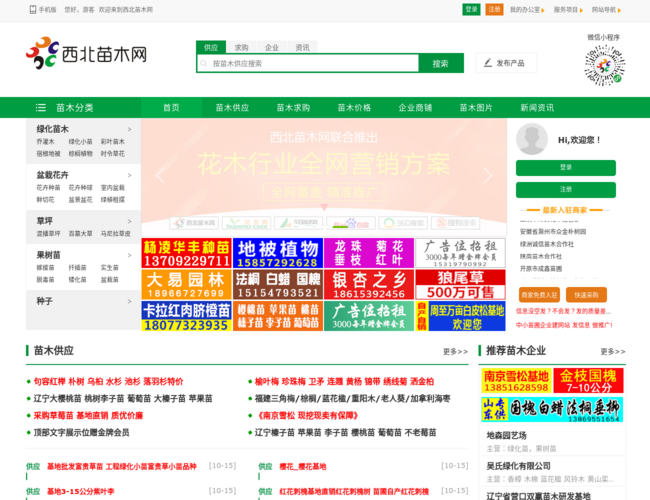
Task: Open the 杨凌华丰种苗 ad banner
Action: pyautogui.click(x=186, y=253)
